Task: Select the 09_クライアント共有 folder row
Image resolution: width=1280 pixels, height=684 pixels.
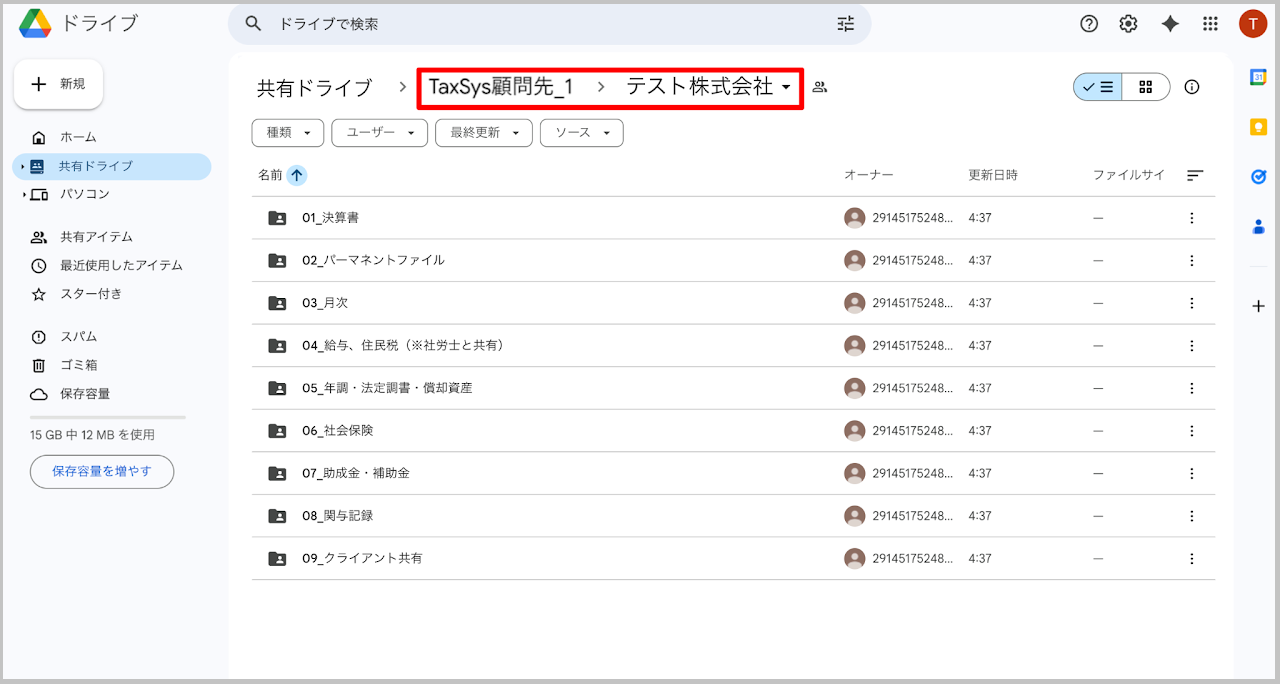Action: [734, 558]
